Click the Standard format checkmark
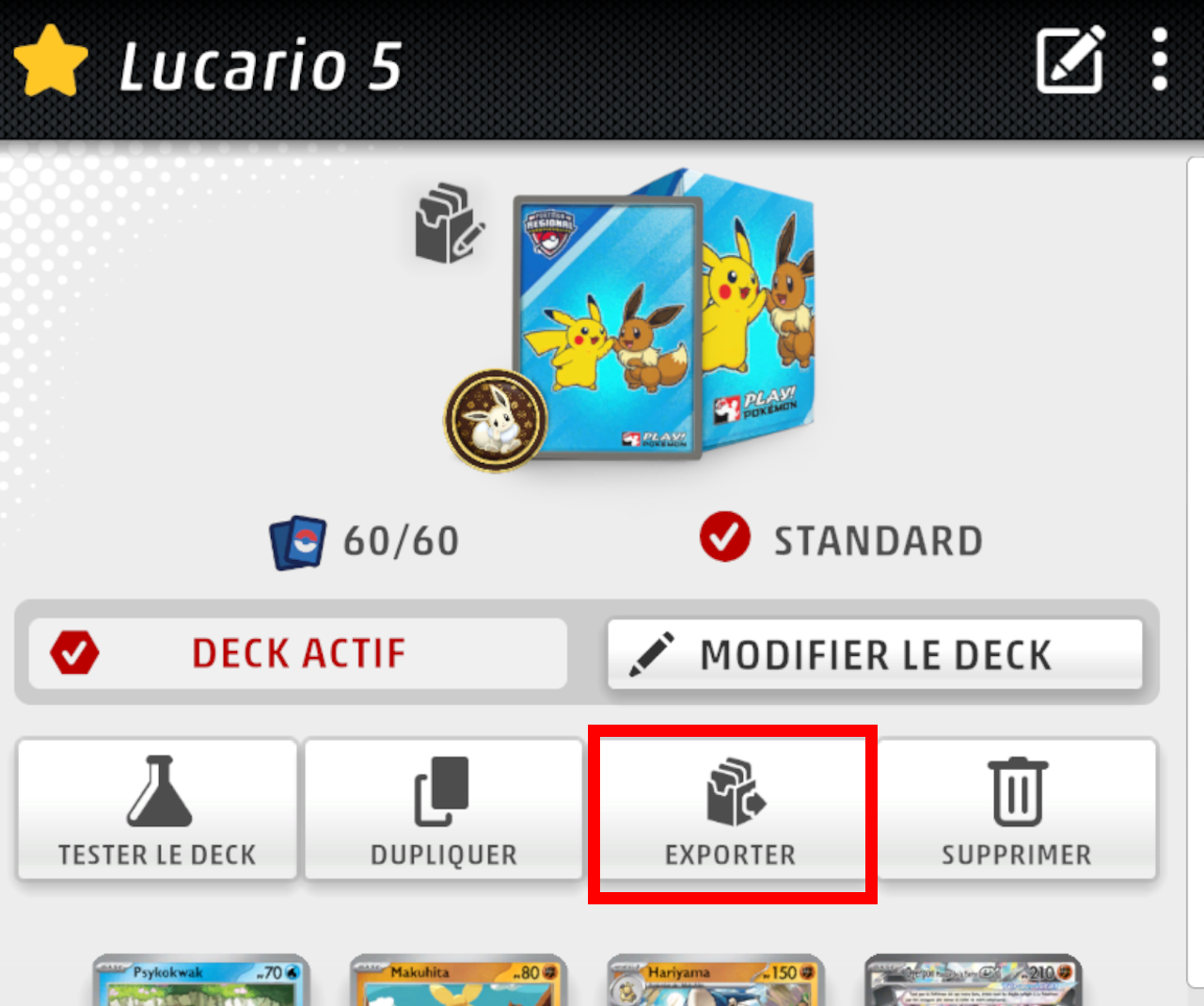This screenshot has width=1204, height=1006. (x=725, y=537)
